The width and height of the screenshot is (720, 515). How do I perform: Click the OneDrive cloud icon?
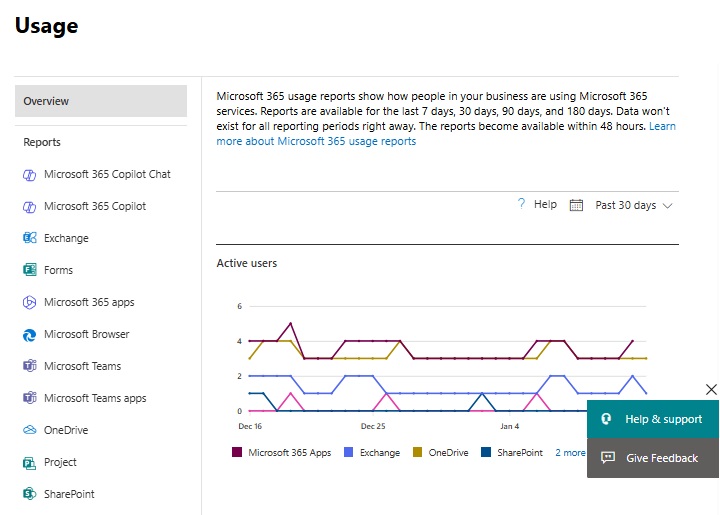tap(30, 431)
